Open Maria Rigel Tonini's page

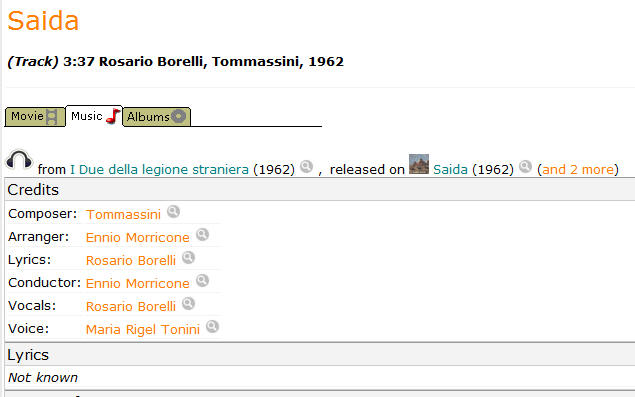[143, 329]
